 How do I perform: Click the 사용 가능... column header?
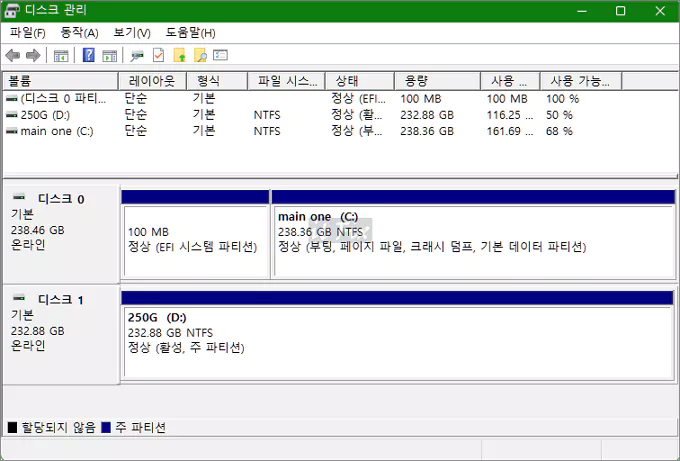[581, 81]
